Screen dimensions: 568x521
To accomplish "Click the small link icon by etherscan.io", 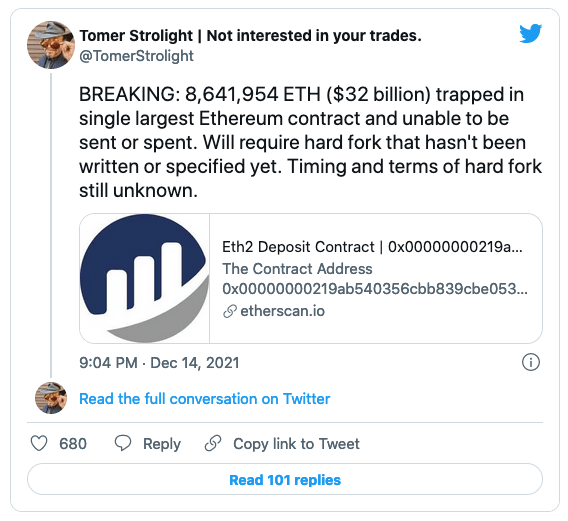I will [230, 311].
